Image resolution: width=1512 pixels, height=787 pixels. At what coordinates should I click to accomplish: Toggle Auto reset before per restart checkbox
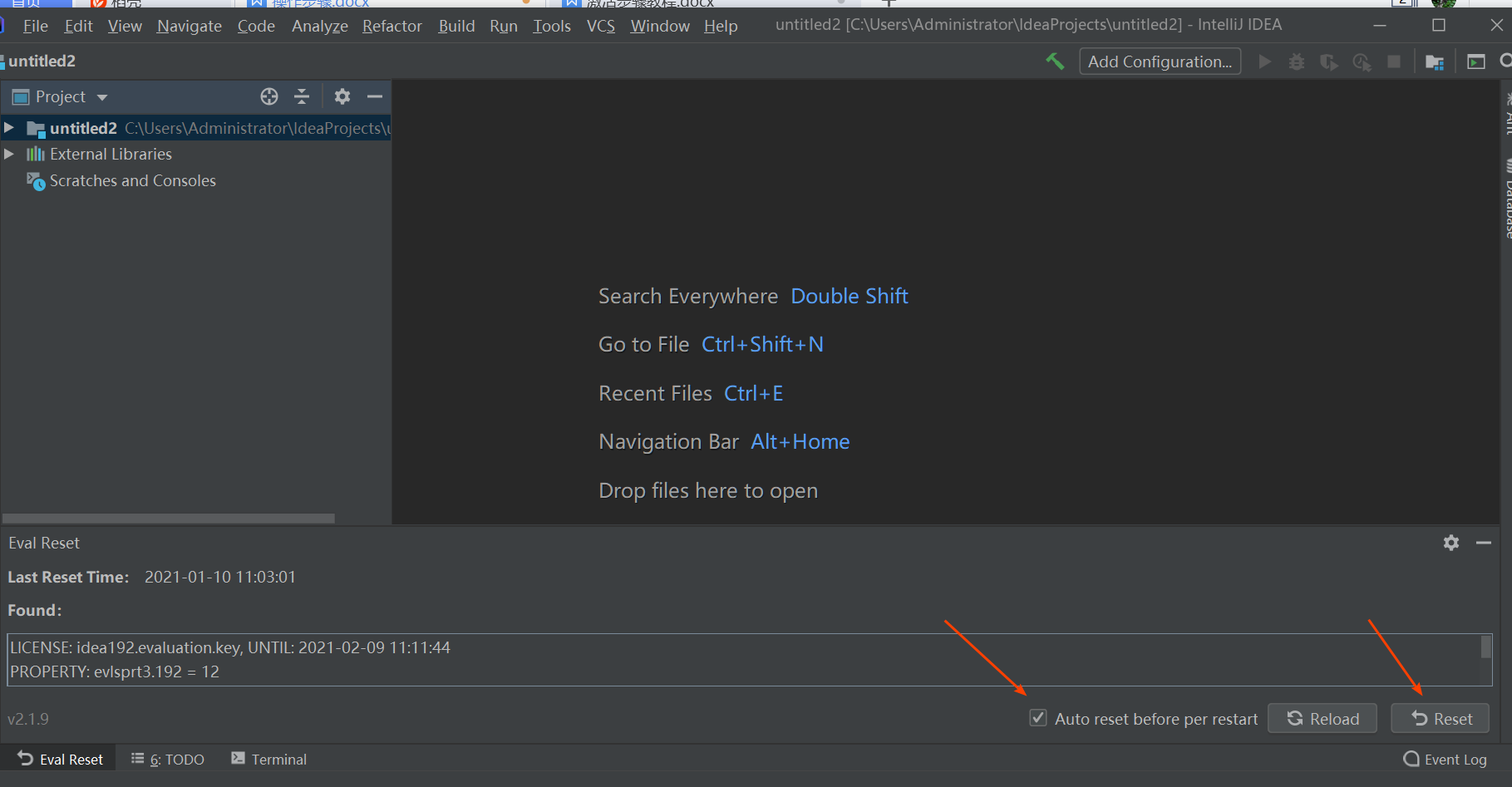tap(1038, 718)
